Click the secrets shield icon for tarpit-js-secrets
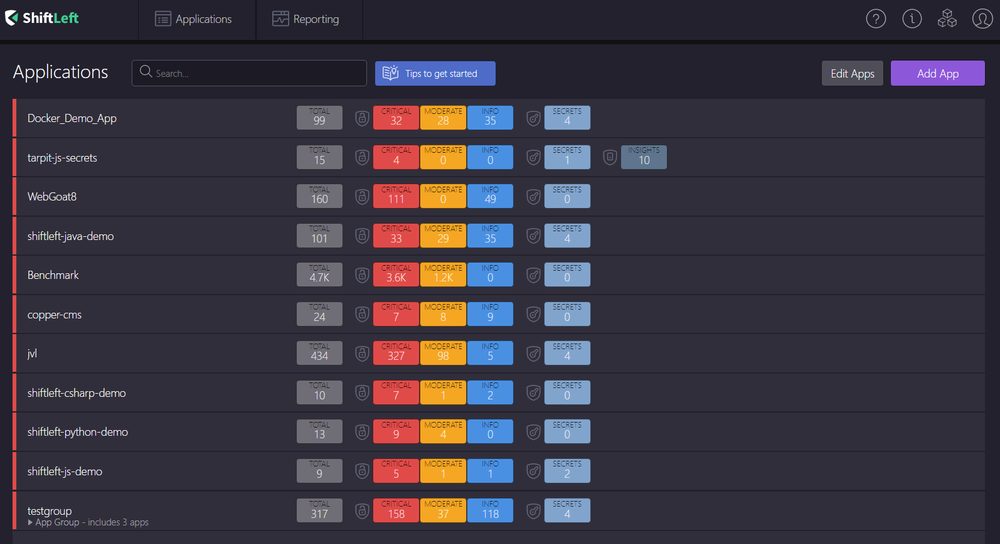This screenshot has height=544, width=1000. [533, 158]
